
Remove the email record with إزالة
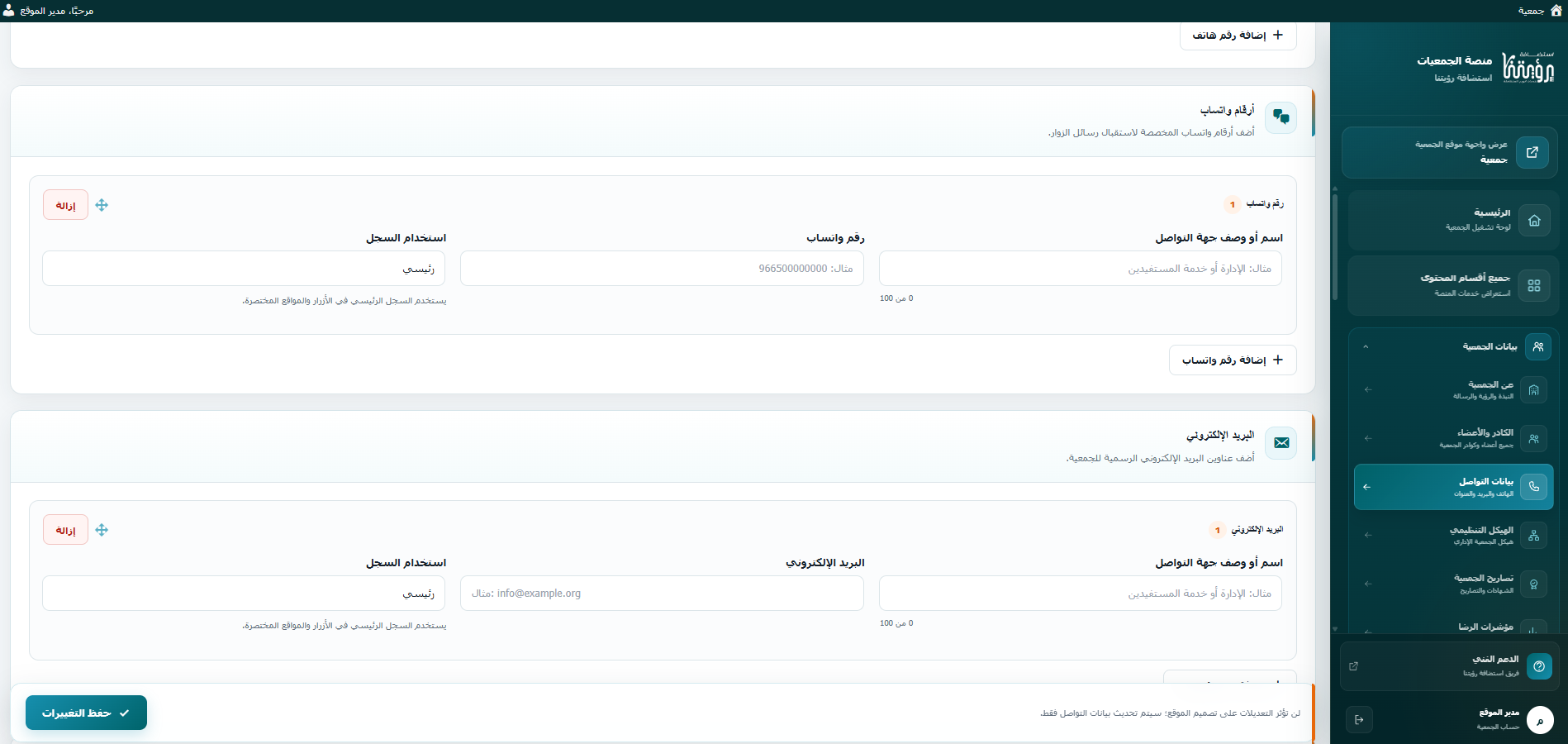pos(65,530)
